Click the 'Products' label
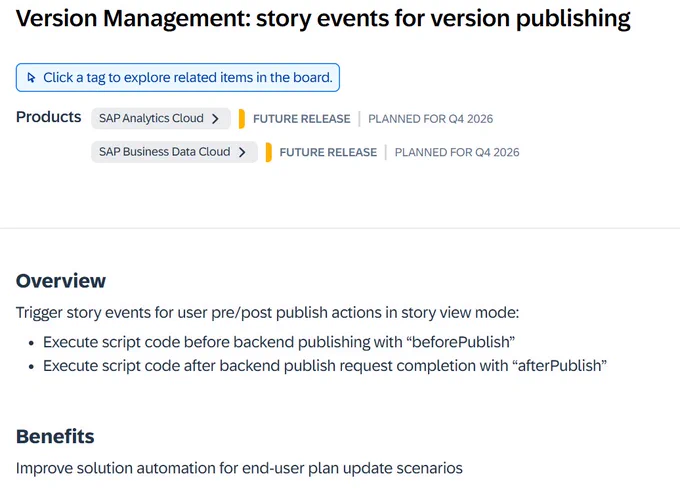680x499 pixels. [49, 117]
